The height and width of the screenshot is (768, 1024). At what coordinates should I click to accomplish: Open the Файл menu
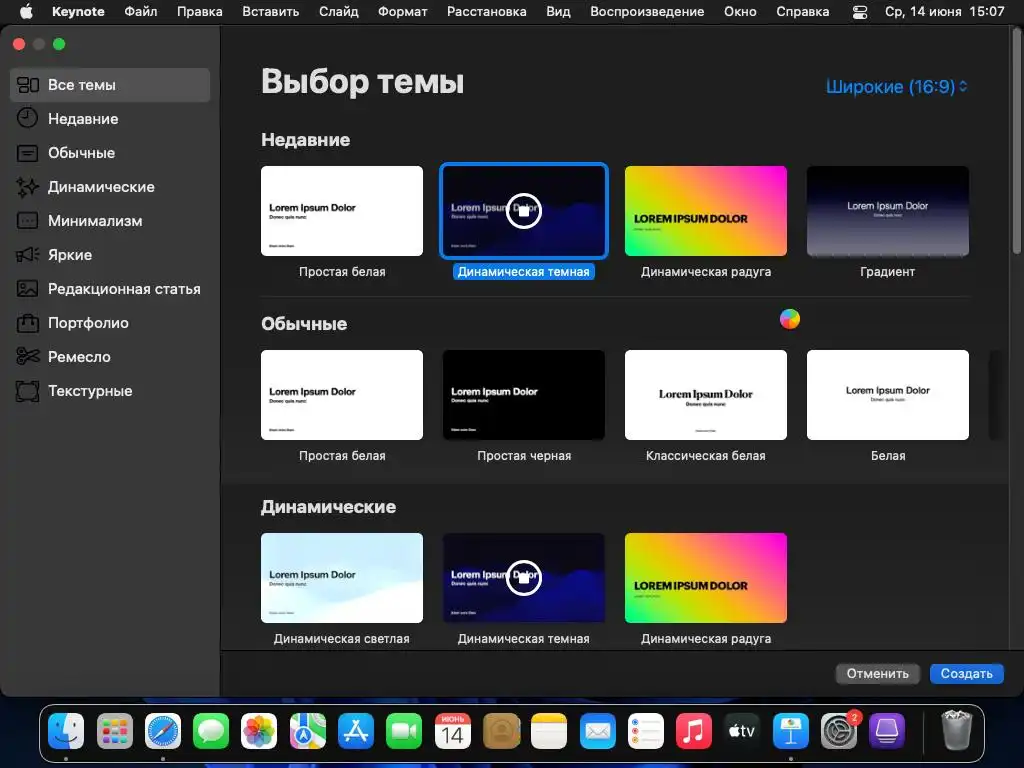click(140, 11)
